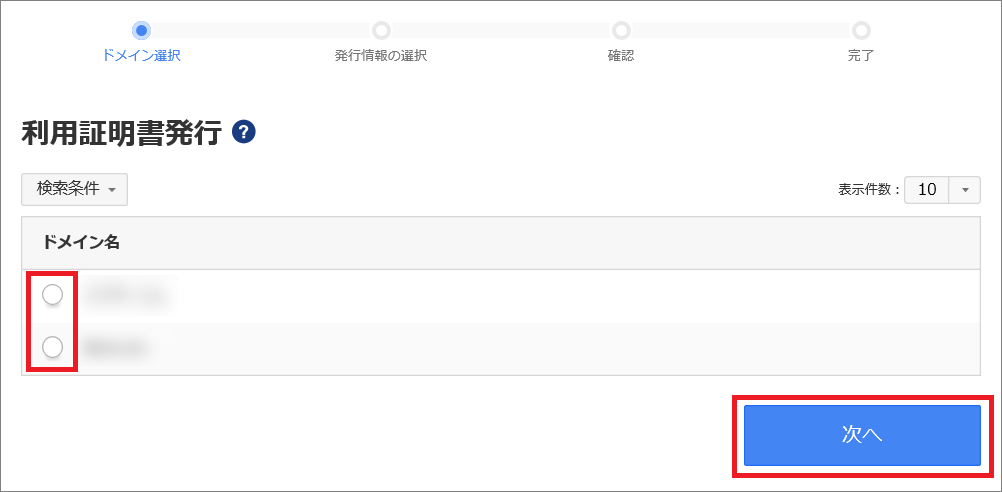This screenshot has height=492, width=1002.
Task: Open the 検索条件 dropdown
Action: point(75,189)
